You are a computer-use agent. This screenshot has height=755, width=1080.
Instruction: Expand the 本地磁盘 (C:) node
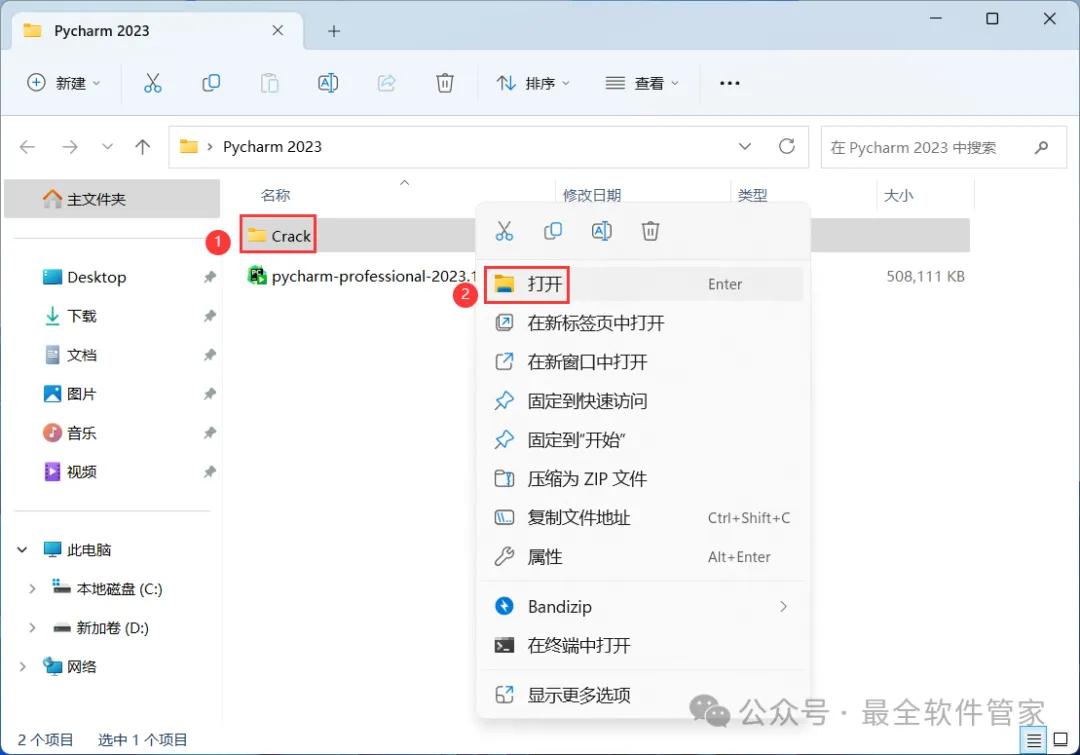pos(32,589)
